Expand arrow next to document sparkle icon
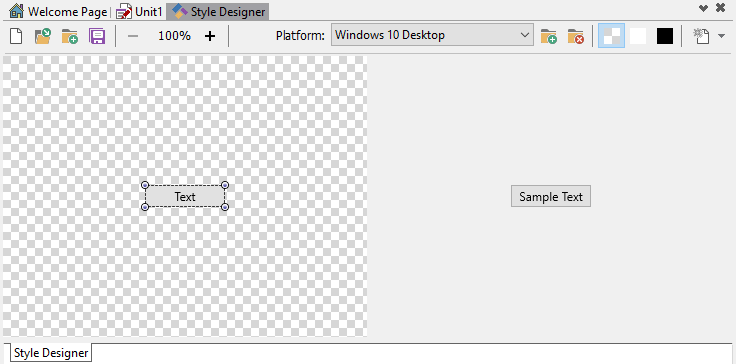Screen dimensions: 736x364 721,36
